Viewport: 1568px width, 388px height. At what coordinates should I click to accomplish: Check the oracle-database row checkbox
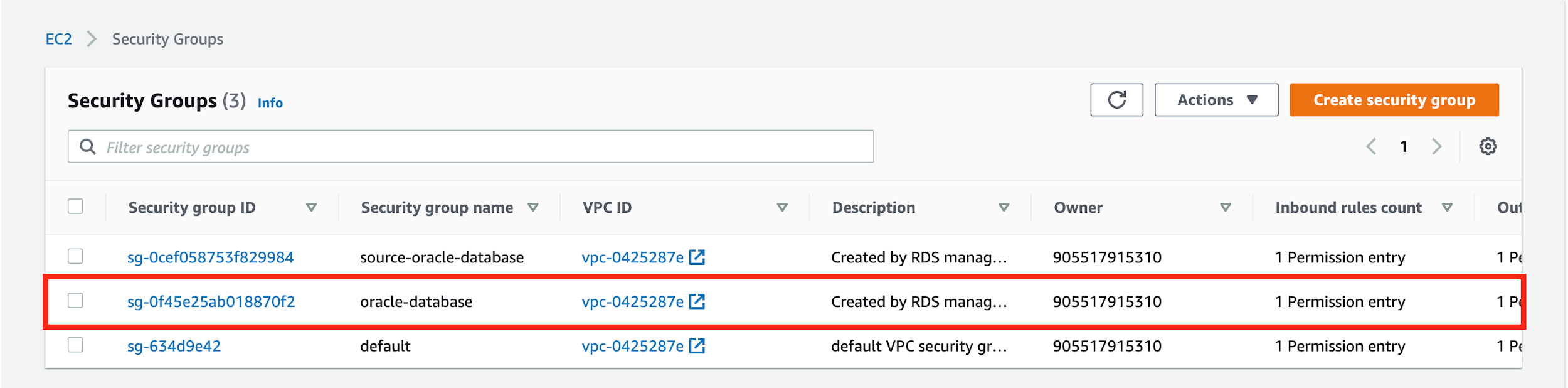[75, 301]
